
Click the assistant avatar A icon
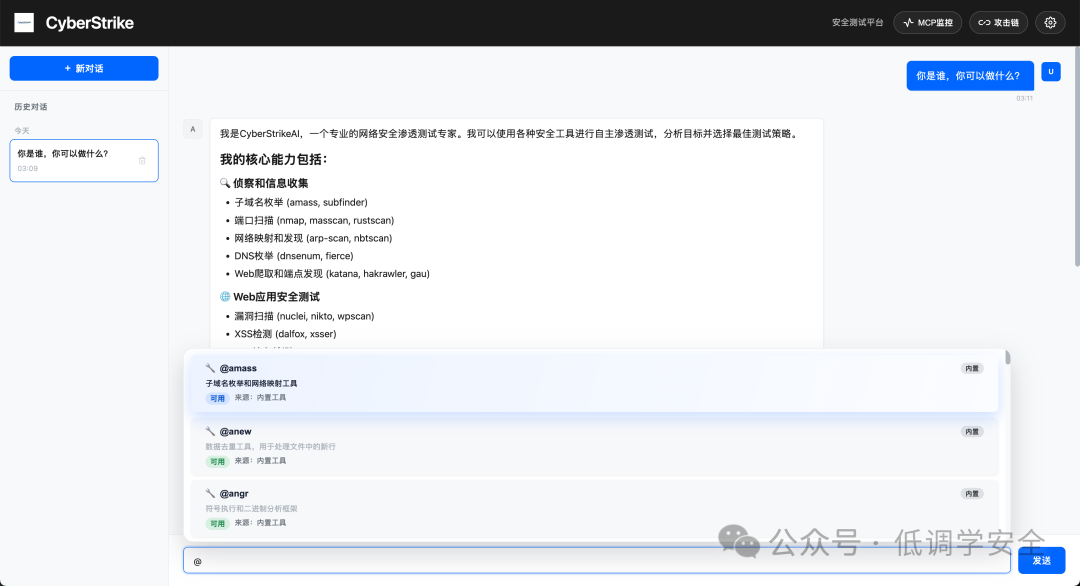click(193, 129)
